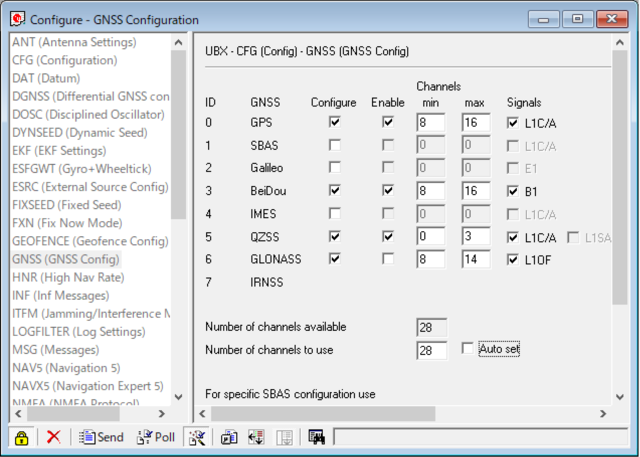Click the greyed-out table icon before the binoculars
The image size is (640, 457).
284,437
